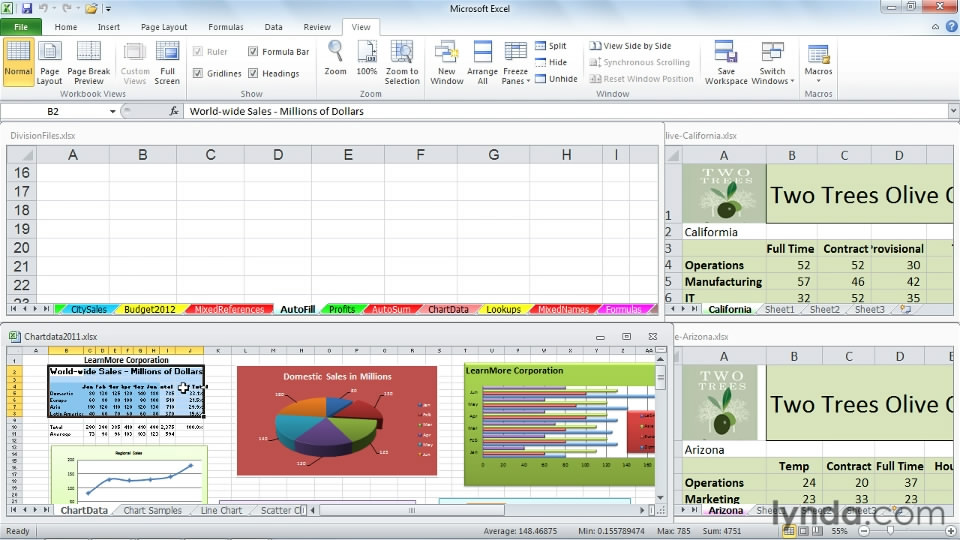
Task: Select the LearnMore Corporation bar chart
Action: [559, 424]
